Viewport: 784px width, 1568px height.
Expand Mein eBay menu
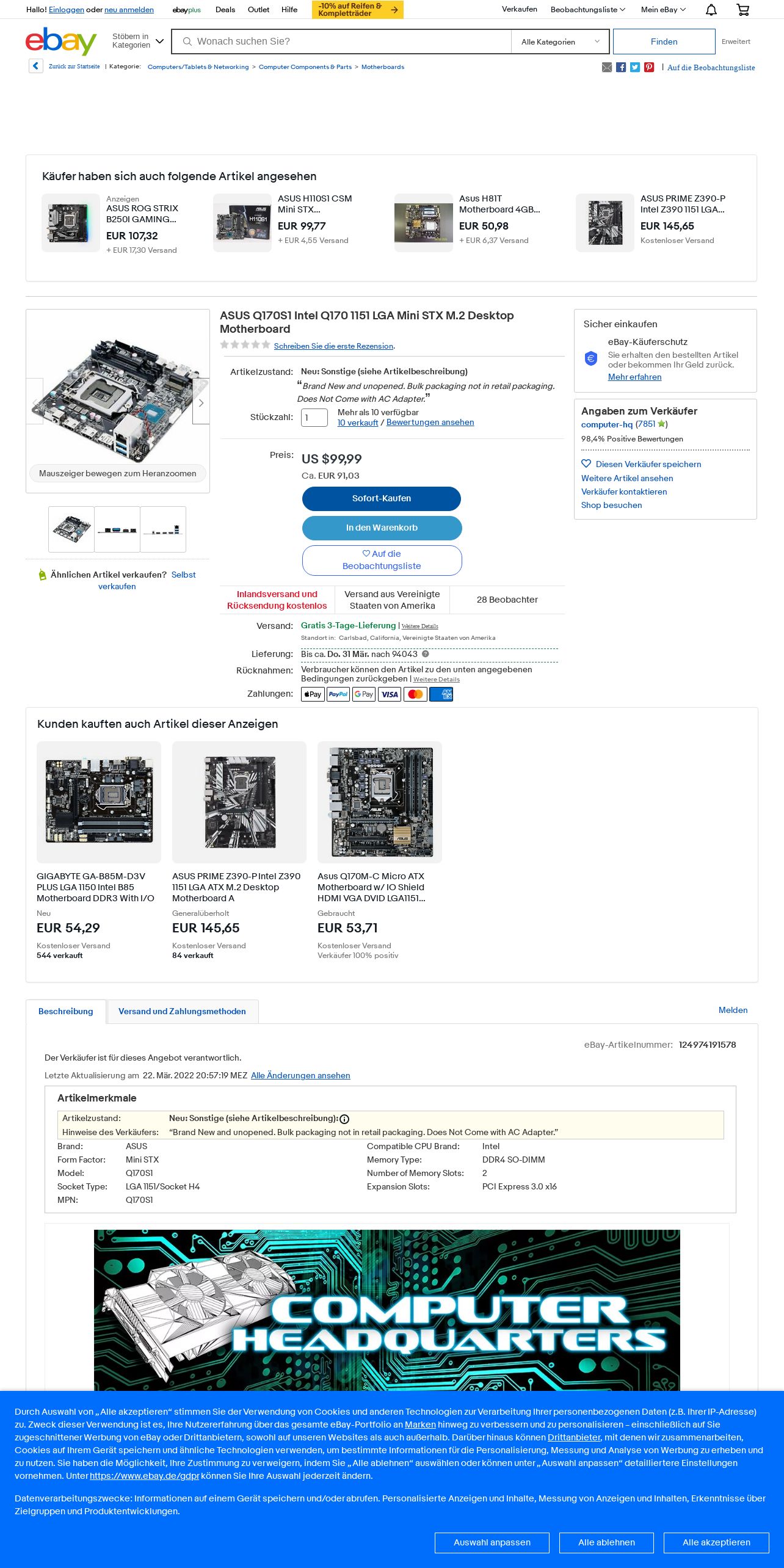pyautogui.click(x=663, y=10)
